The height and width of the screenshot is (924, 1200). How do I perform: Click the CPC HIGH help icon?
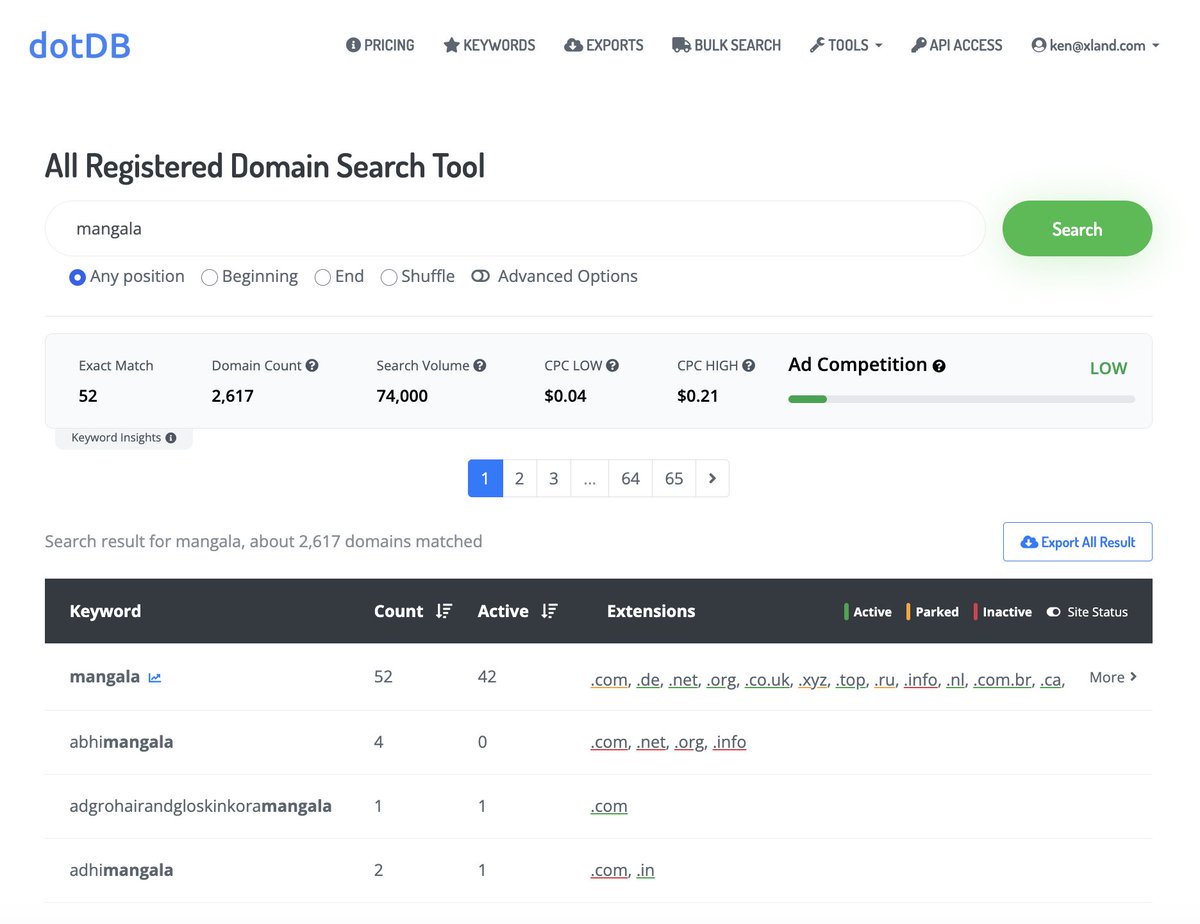748,366
